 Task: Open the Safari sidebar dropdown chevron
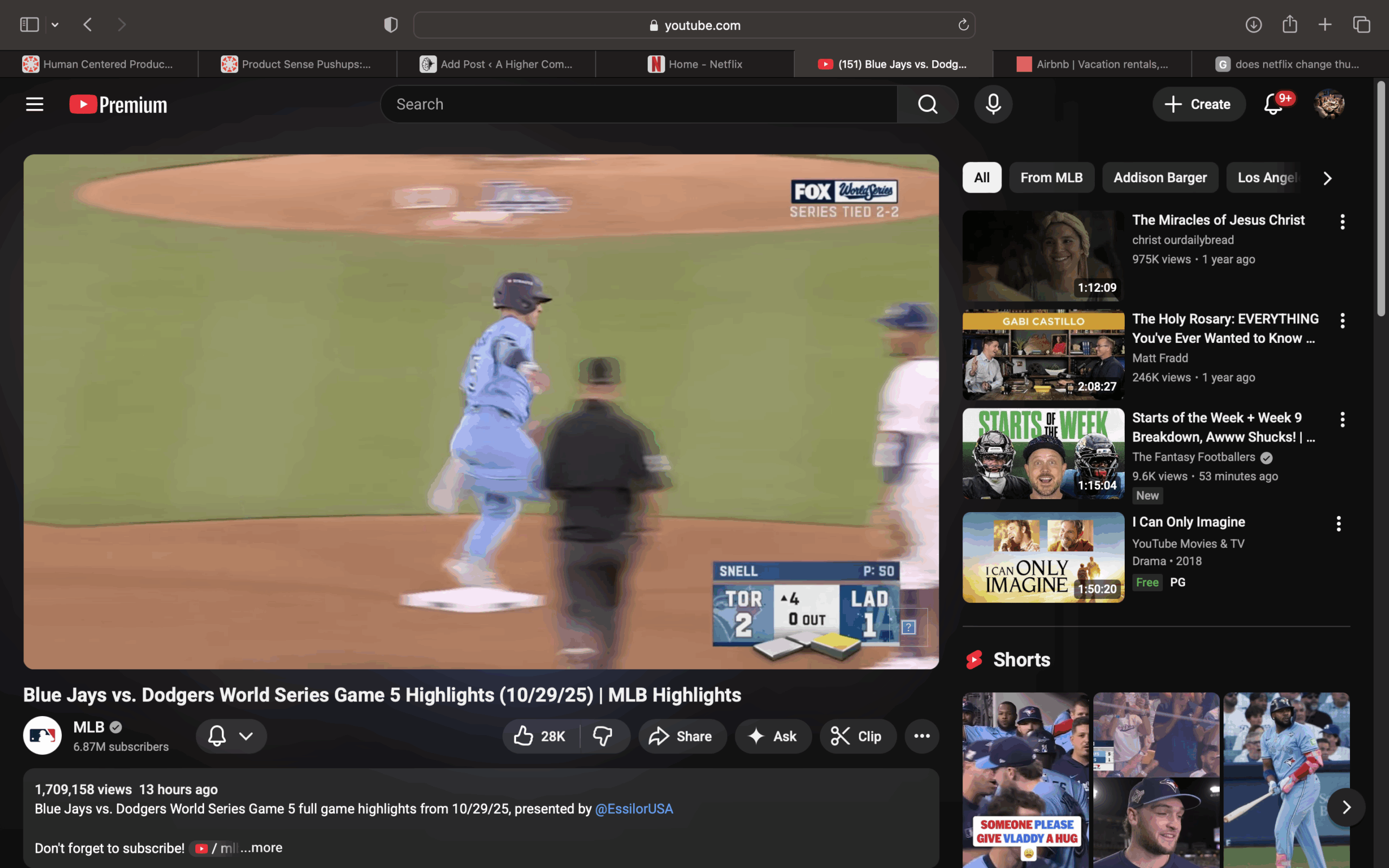coord(55,25)
